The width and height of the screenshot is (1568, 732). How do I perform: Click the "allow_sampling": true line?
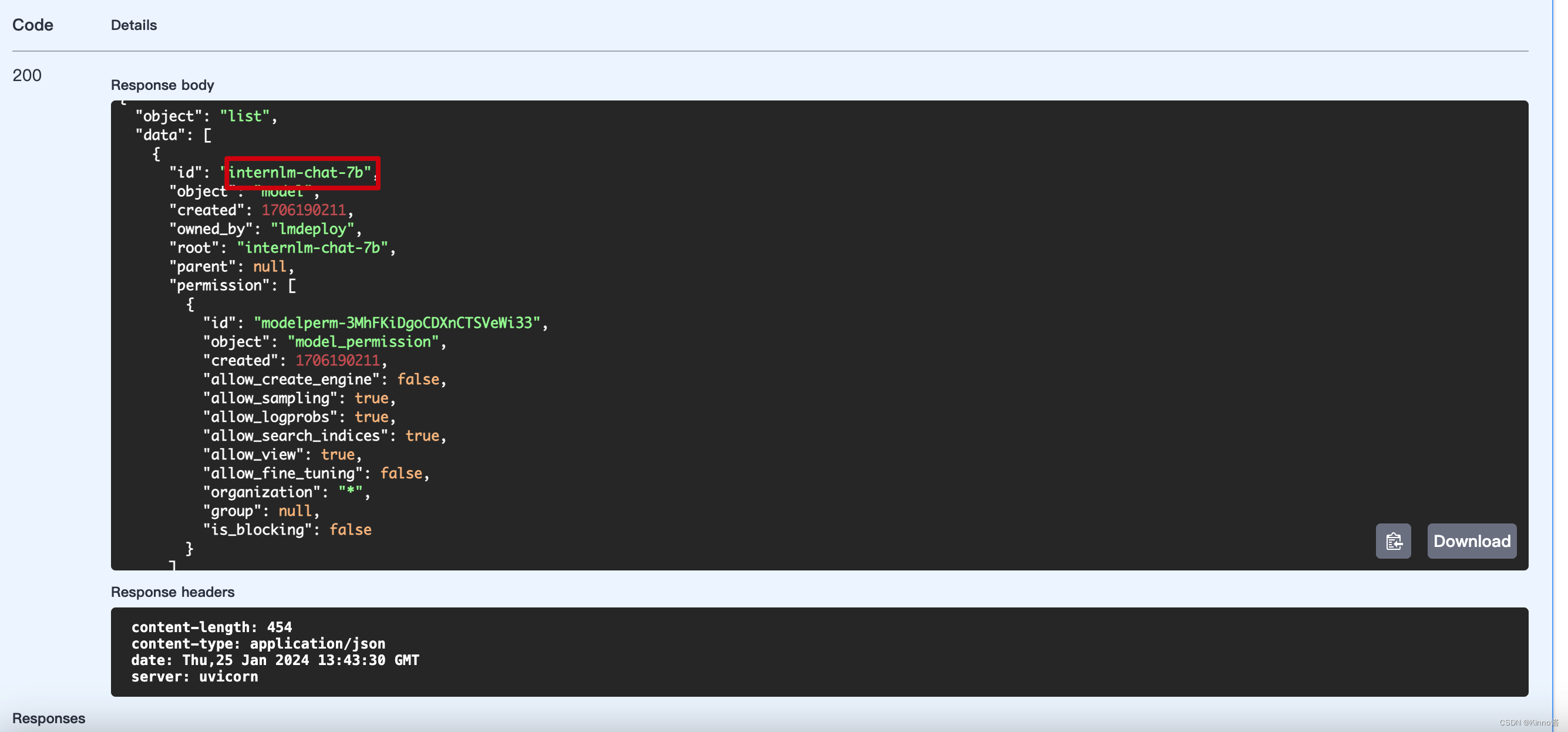[300, 398]
